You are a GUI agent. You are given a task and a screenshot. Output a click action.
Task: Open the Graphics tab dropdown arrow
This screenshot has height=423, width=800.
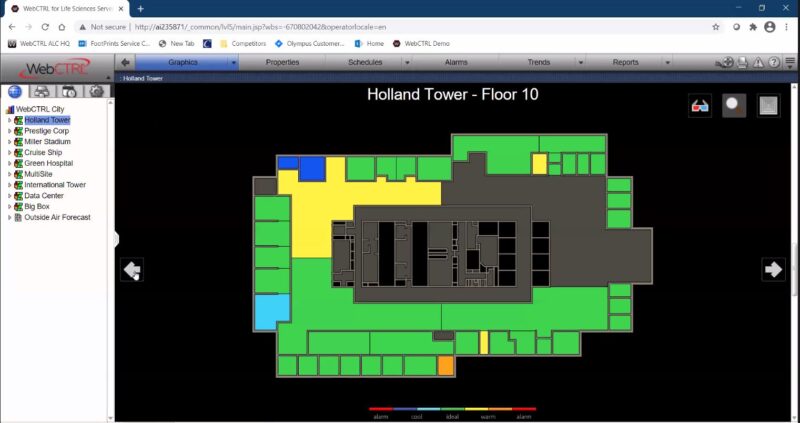tap(233, 63)
